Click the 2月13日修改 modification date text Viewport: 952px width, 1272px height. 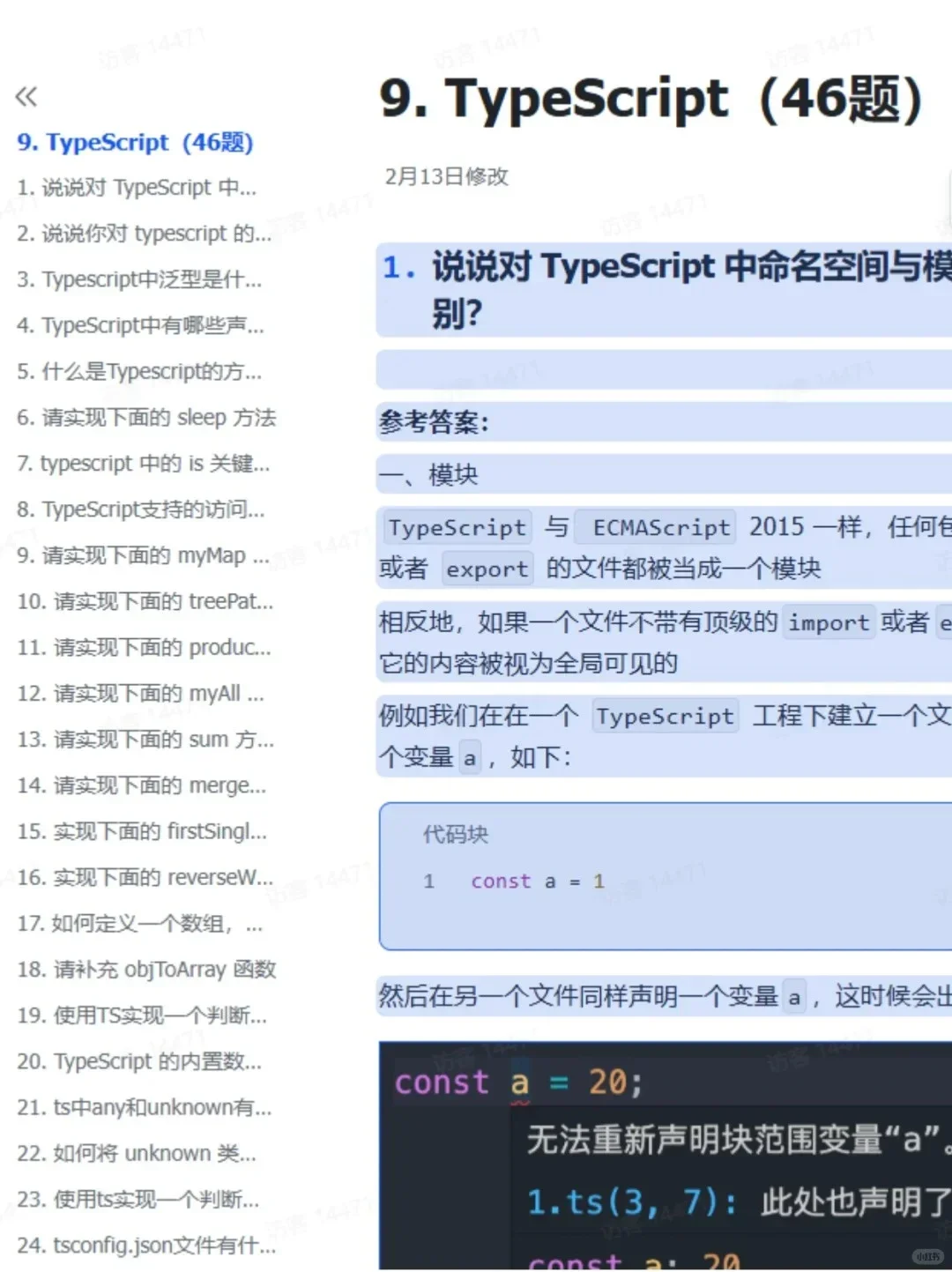coord(446,177)
